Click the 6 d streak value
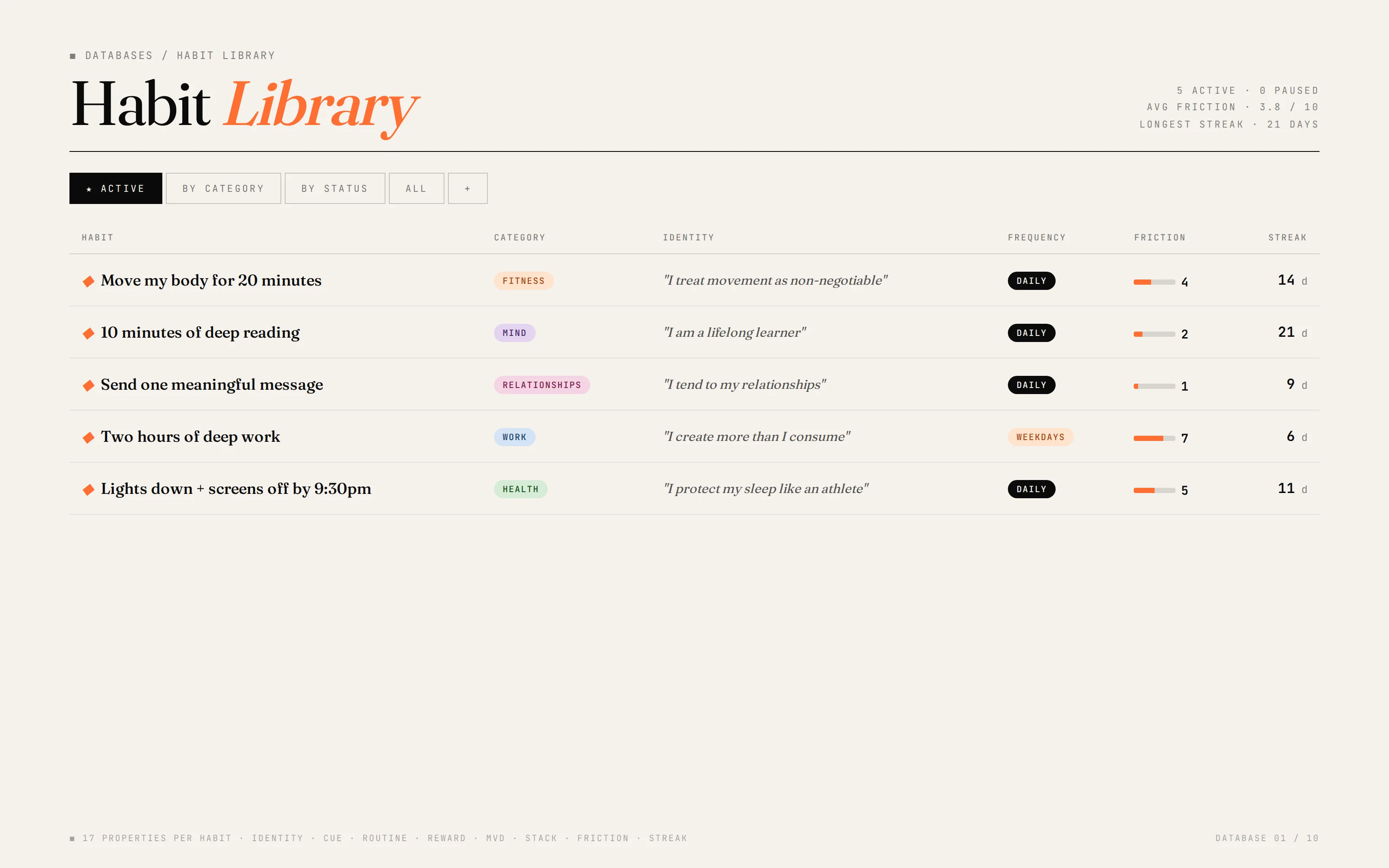The width and height of the screenshot is (1389, 868). [1297, 436]
